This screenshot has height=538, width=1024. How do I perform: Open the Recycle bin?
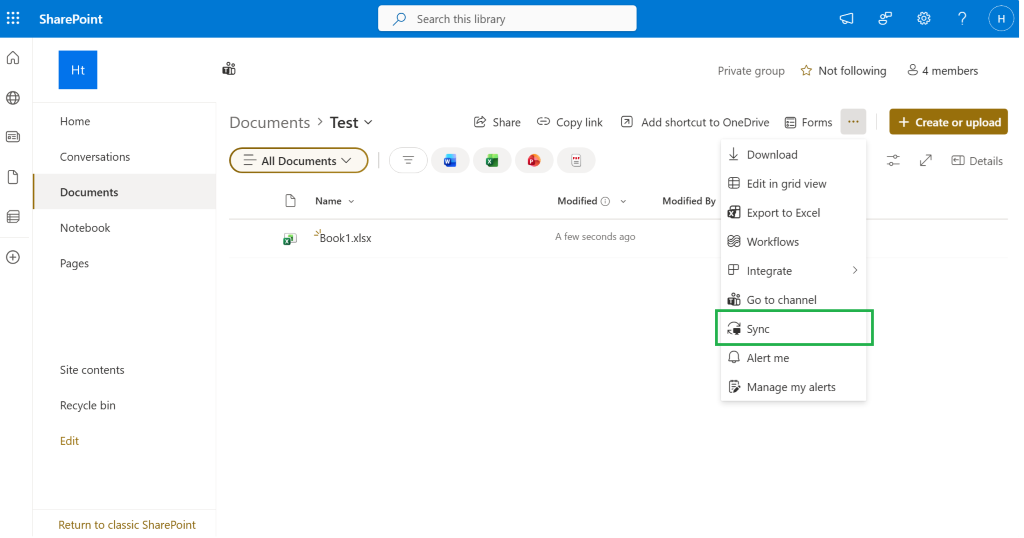[88, 405]
